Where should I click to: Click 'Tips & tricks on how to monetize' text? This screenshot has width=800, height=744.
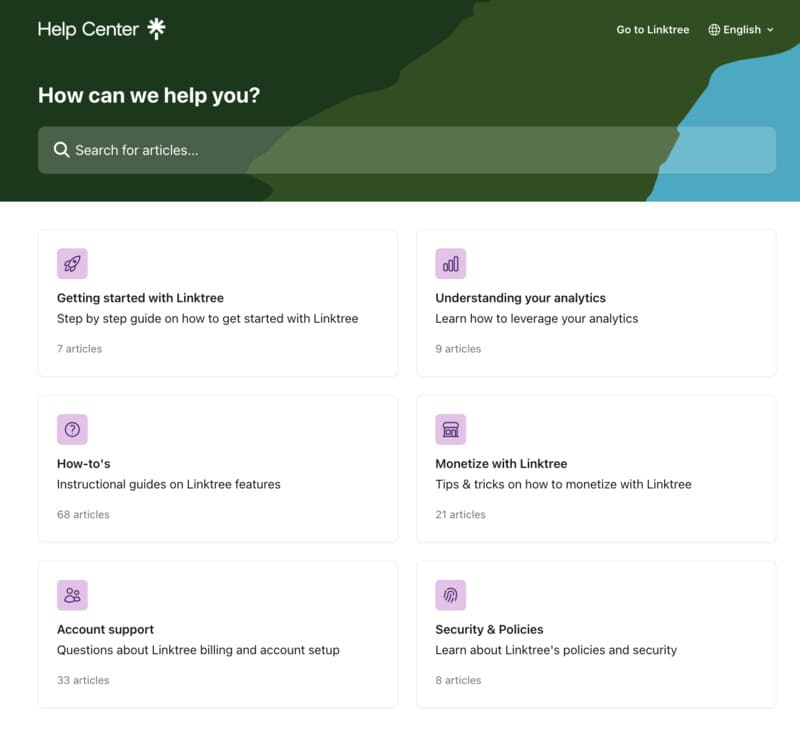[x=563, y=484]
